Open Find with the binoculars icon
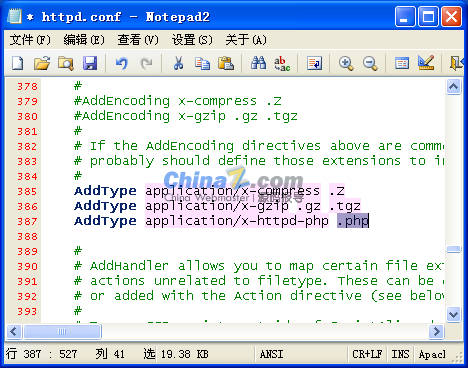Screen dimensions: 468x368 coord(258,63)
